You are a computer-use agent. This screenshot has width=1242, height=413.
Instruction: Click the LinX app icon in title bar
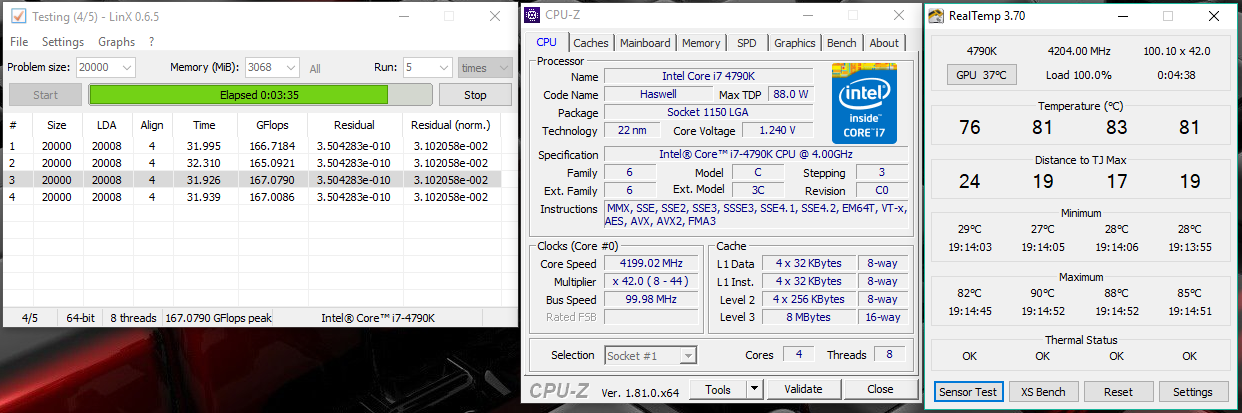coord(18,16)
